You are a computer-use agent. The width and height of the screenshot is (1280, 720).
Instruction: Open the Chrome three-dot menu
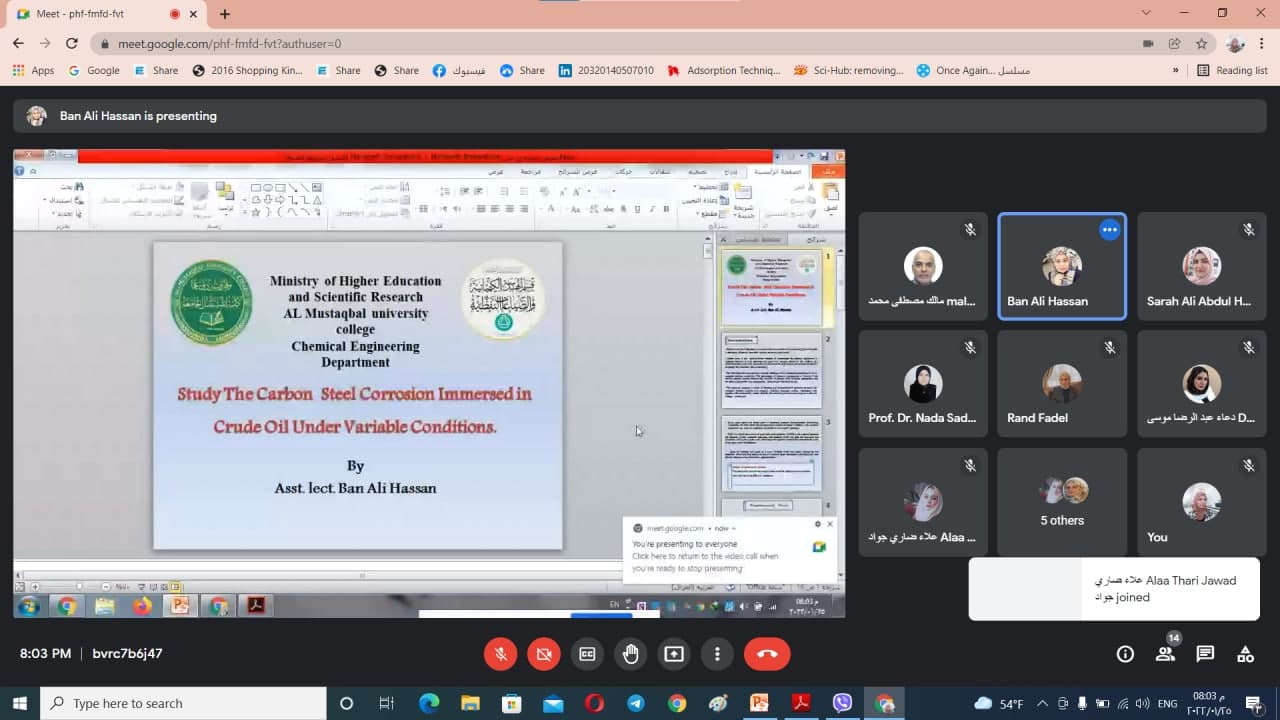1262,44
